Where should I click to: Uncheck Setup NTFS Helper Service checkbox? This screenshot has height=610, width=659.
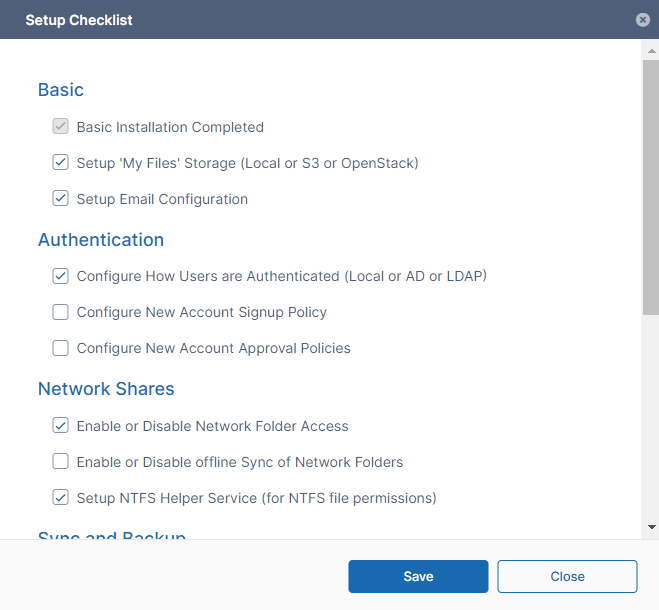(61, 497)
